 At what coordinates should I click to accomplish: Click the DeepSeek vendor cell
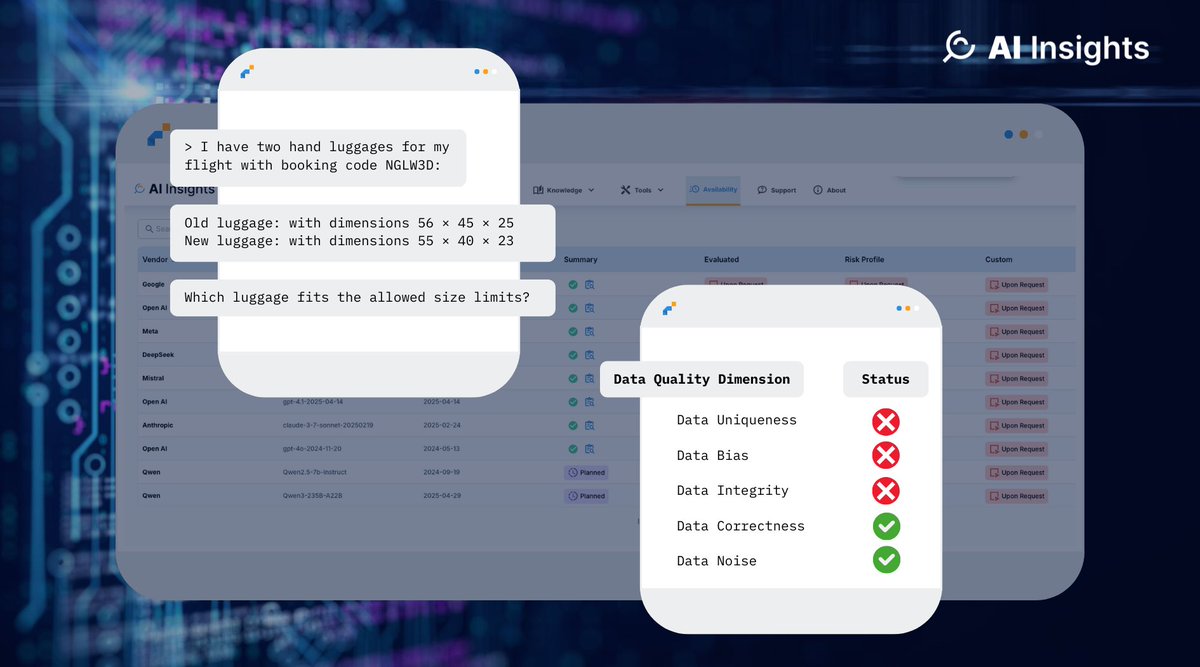click(158, 355)
